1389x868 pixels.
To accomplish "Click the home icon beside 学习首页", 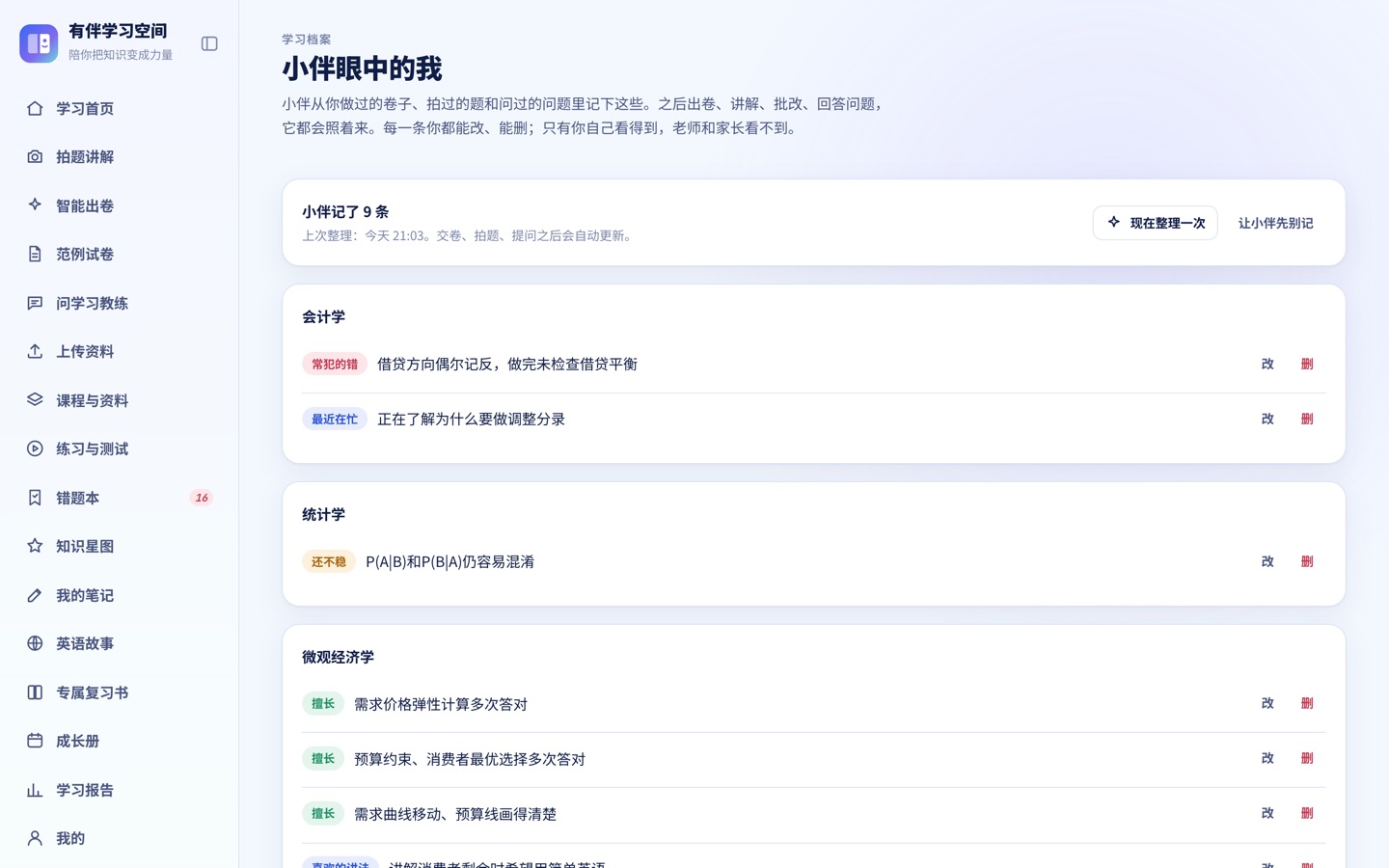I will (x=35, y=108).
